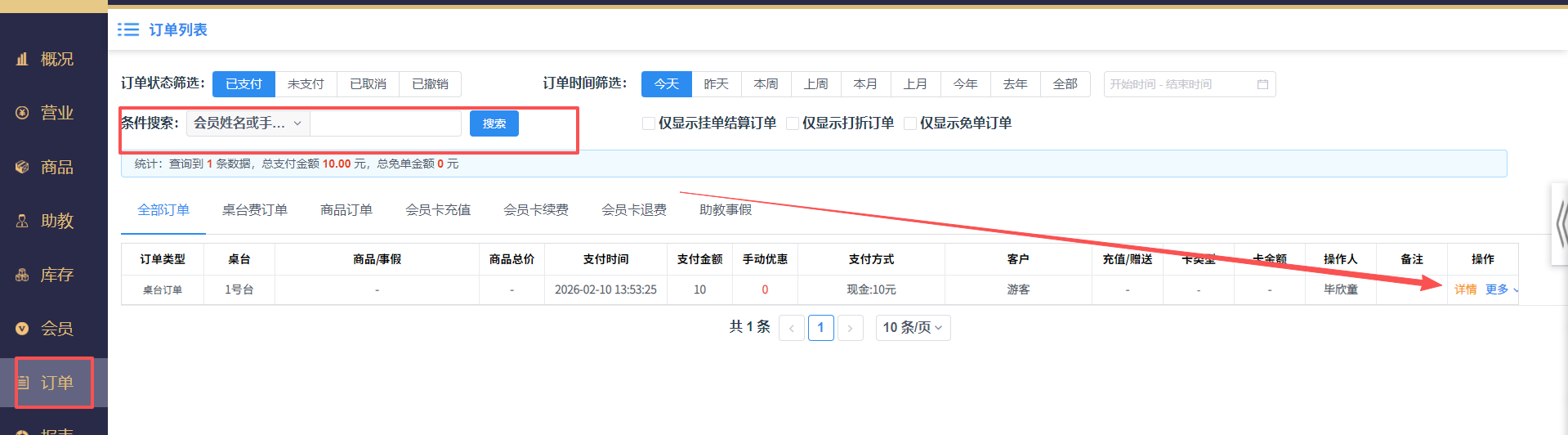1568x435 pixels.
Task: Click payment time 2026-02-10 13:53:25
Action: 605,289
